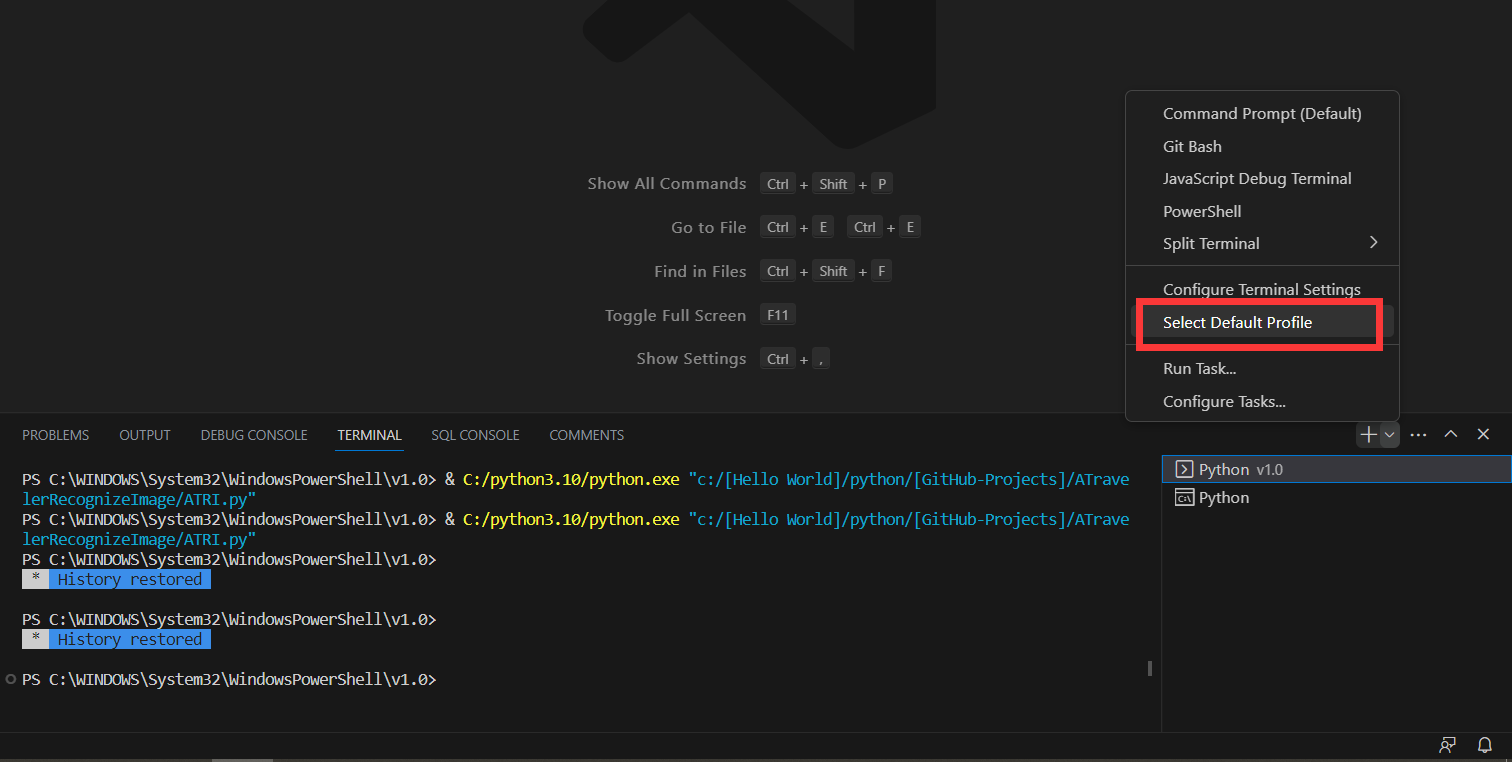Click the highlighted Select Default Profile entry
1512x762 pixels.
[x=1237, y=322]
